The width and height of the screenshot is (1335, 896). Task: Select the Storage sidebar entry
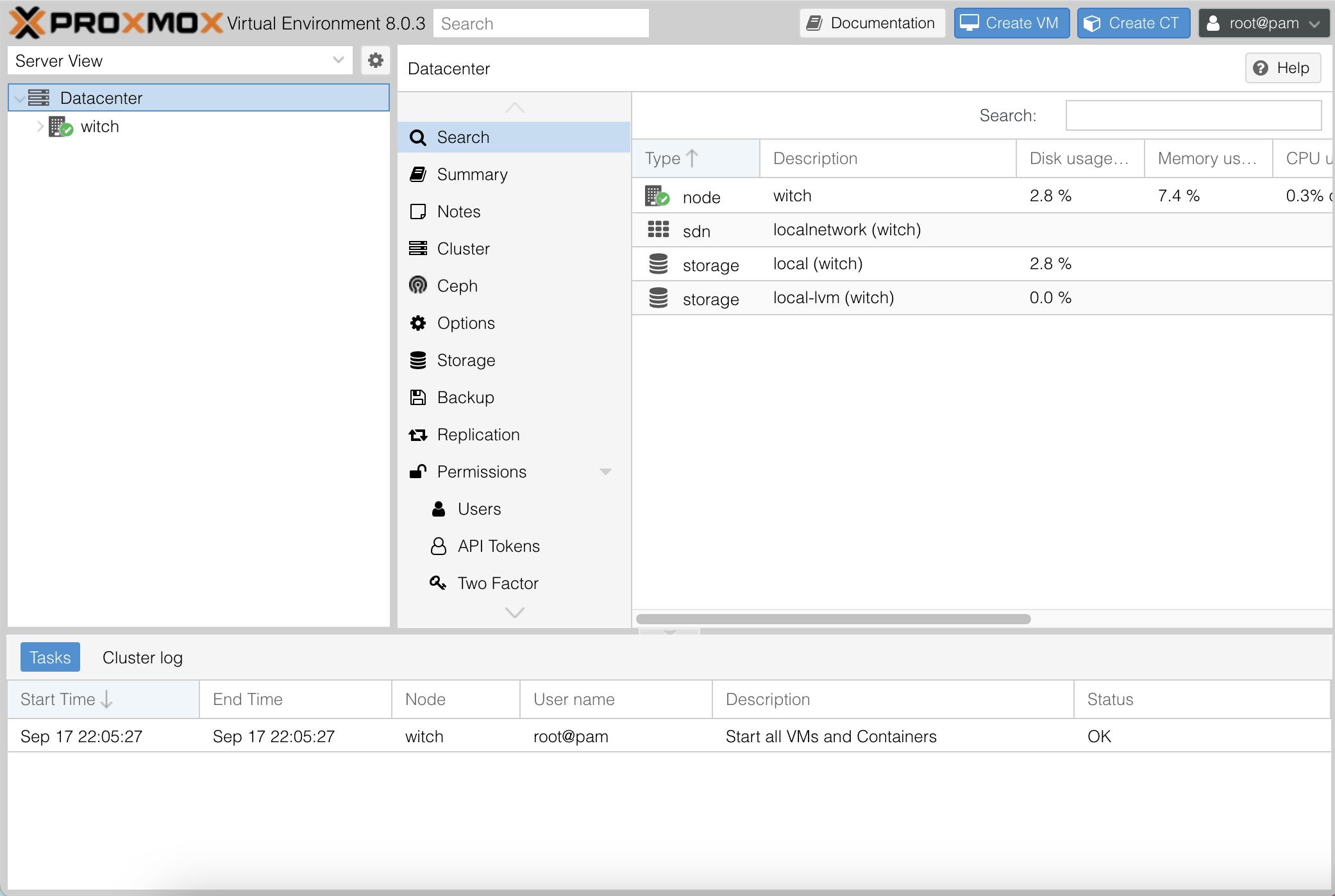pyautogui.click(x=466, y=360)
